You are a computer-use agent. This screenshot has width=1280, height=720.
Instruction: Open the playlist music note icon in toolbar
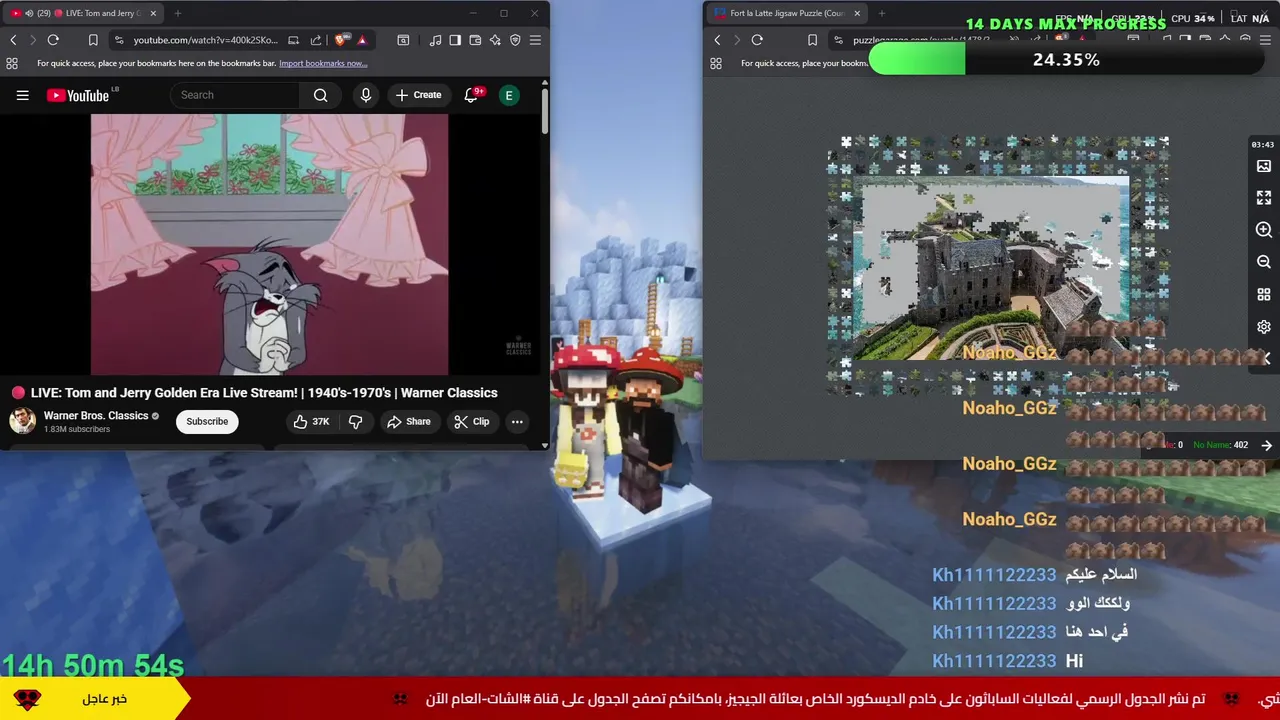tap(435, 40)
